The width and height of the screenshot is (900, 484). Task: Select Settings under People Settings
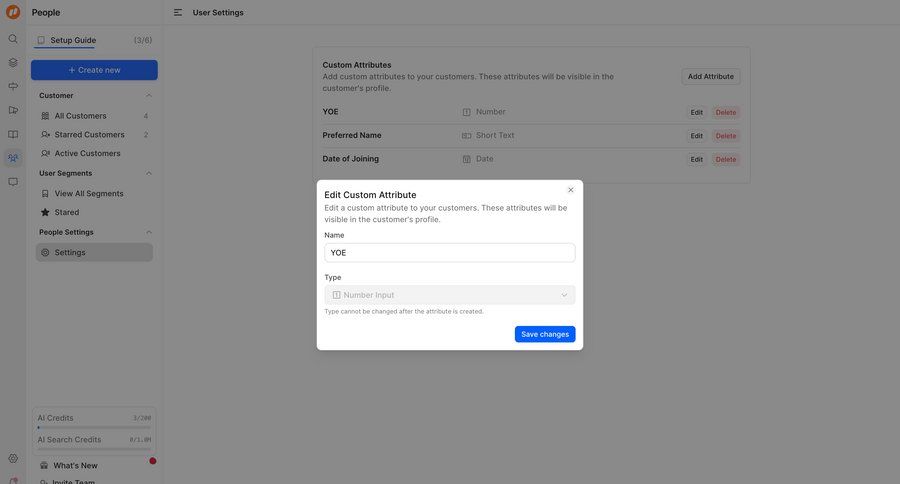click(94, 253)
